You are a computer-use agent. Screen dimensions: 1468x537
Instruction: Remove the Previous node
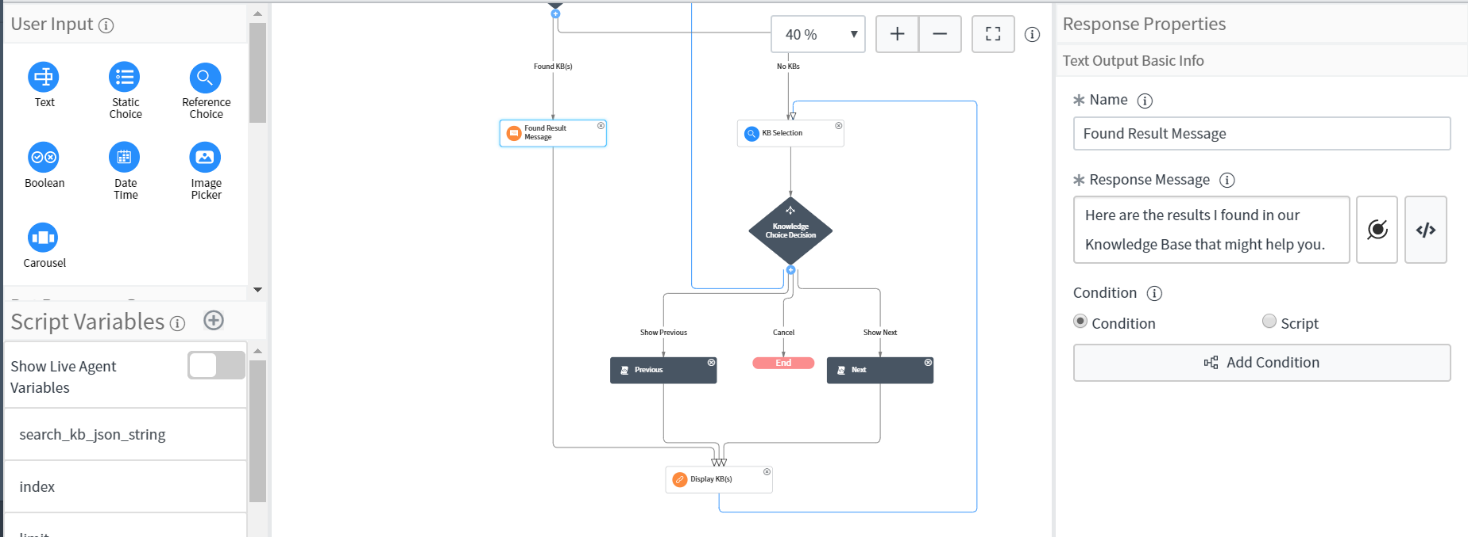(x=712, y=363)
